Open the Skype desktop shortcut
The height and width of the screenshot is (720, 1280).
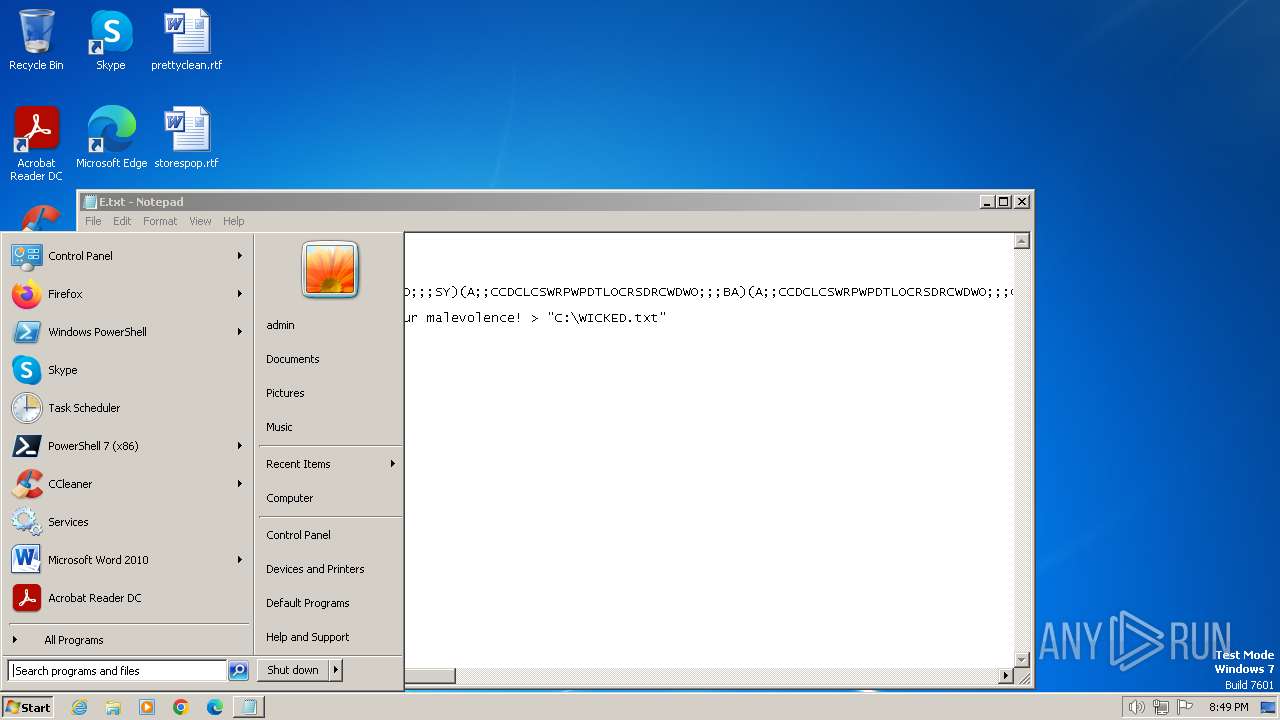click(x=111, y=40)
